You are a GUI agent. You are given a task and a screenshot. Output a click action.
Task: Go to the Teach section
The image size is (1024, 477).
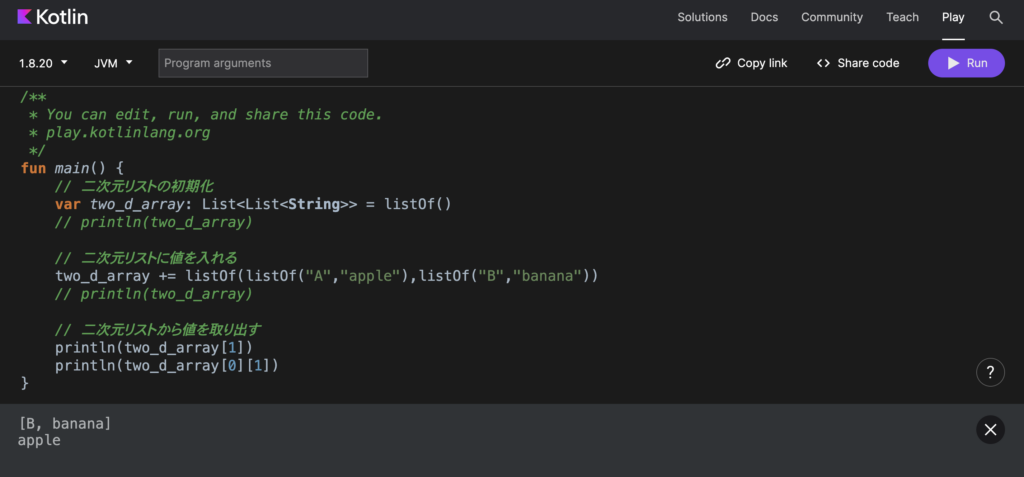[x=903, y=18]
